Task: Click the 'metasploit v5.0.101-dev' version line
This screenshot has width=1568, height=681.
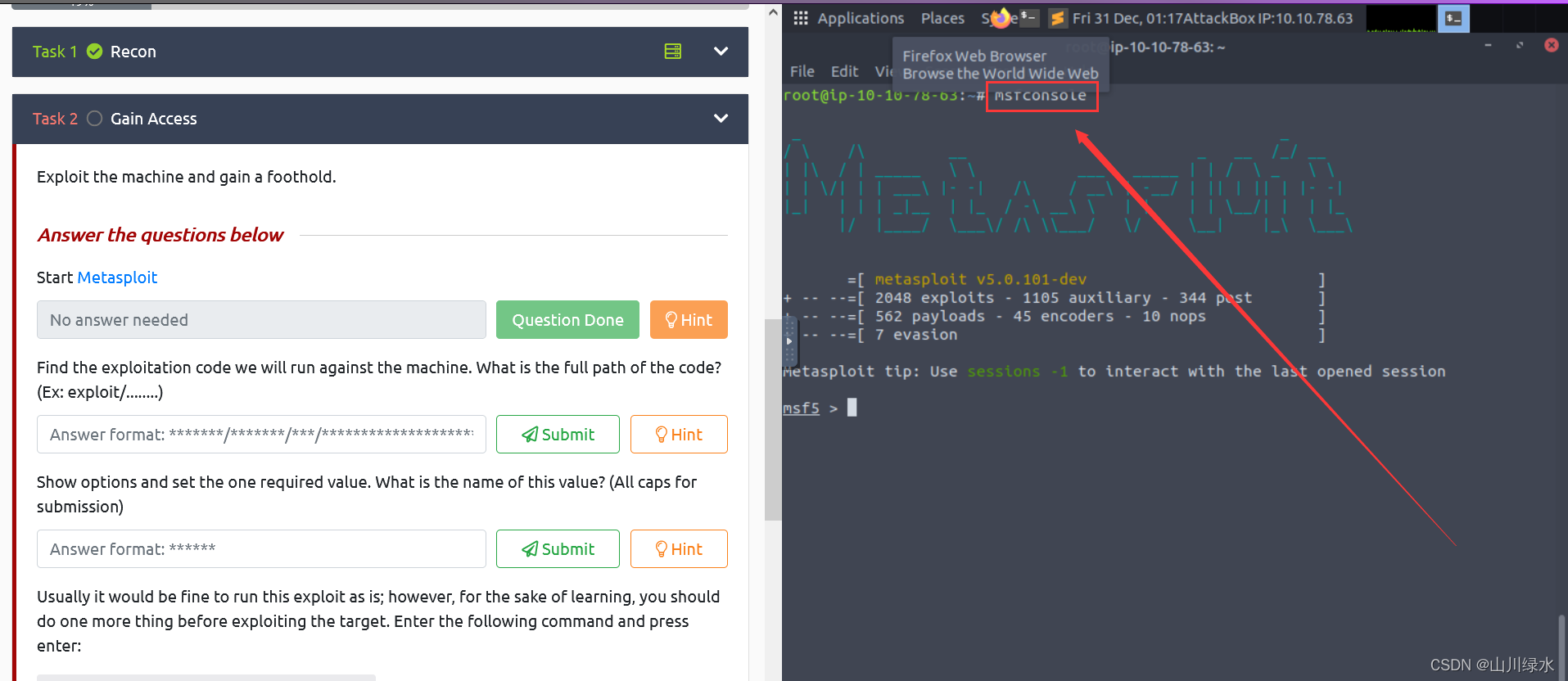Action: pos(980,279)
